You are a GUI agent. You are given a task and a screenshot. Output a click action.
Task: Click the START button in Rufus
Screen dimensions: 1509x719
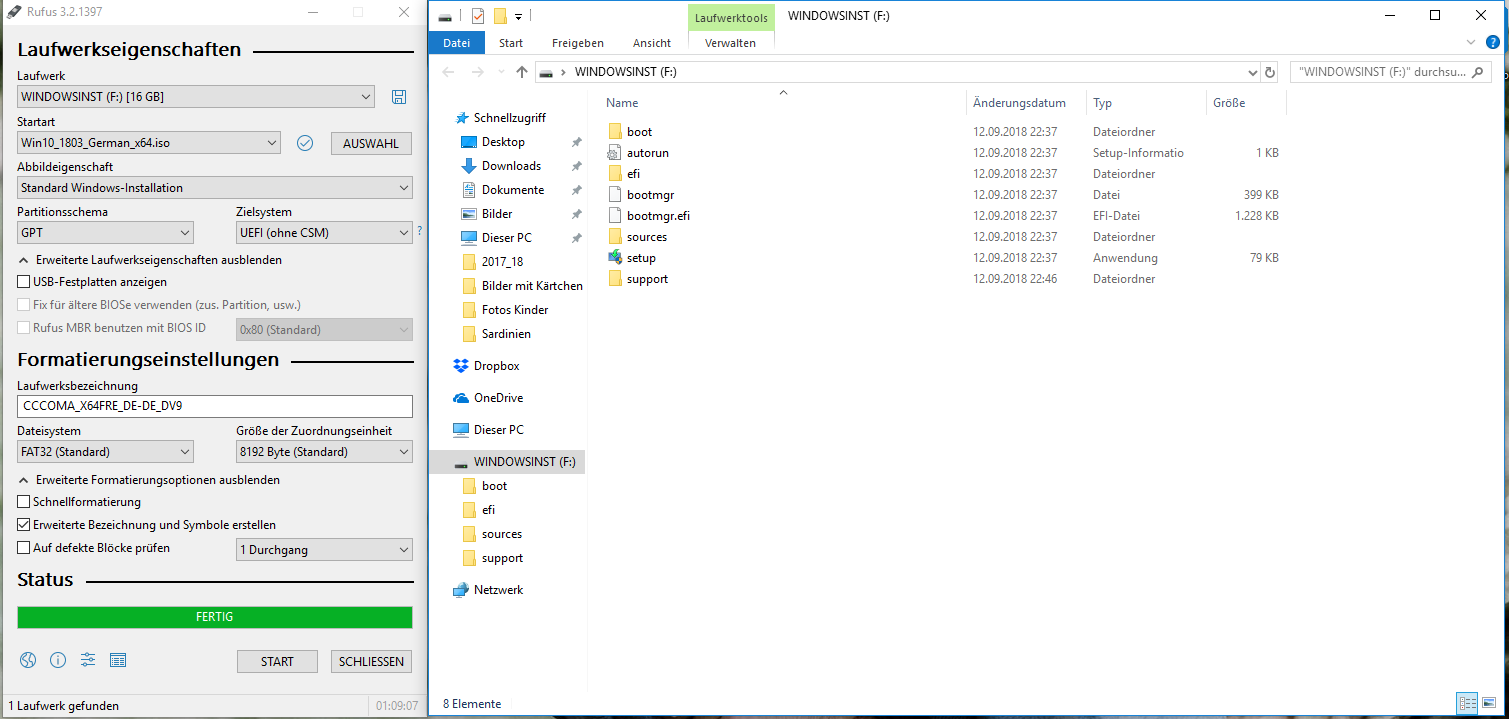coord(277,661)
